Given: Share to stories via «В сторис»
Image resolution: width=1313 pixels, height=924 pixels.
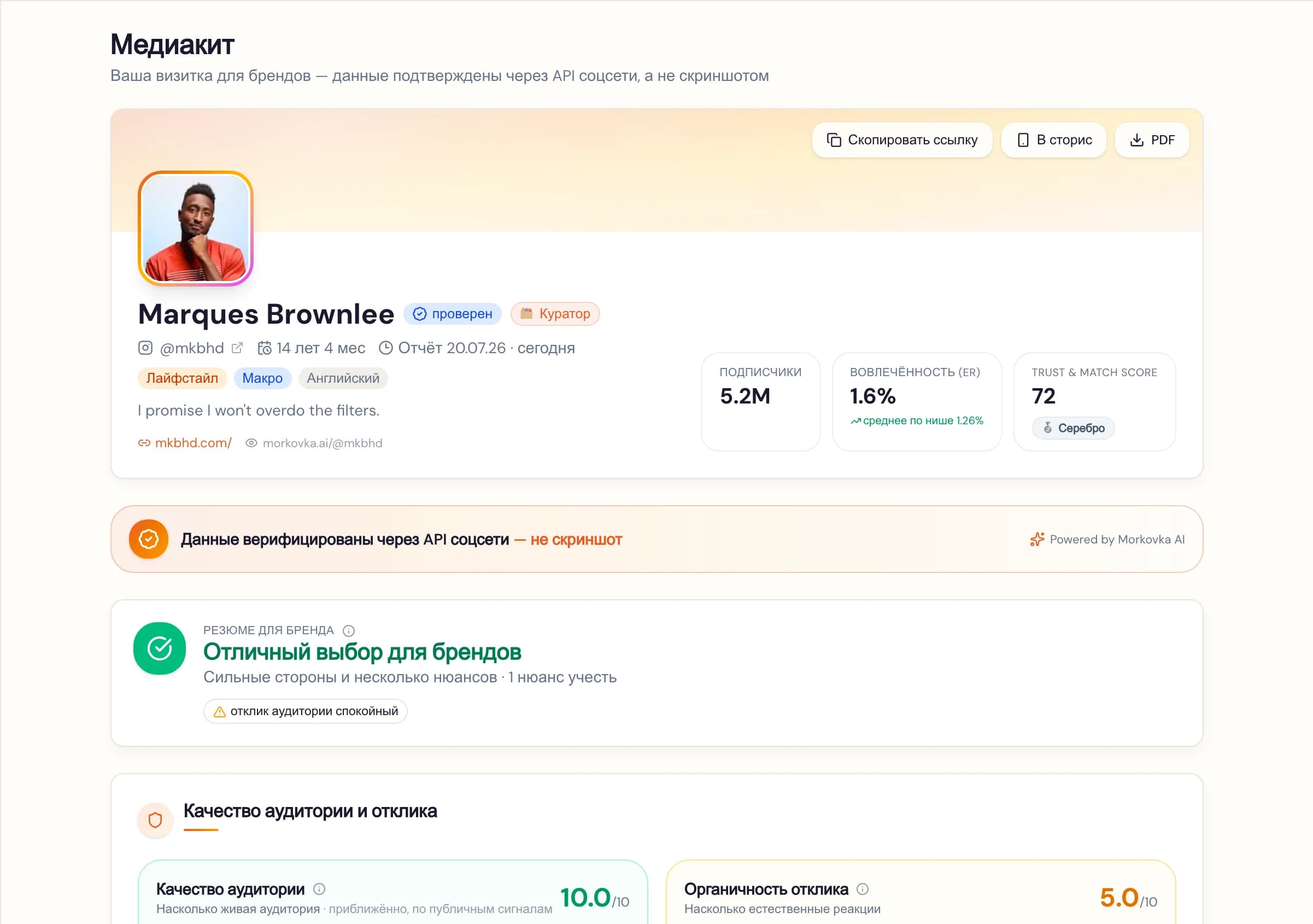Looking at the screenshot, I should click(1053, 140).
